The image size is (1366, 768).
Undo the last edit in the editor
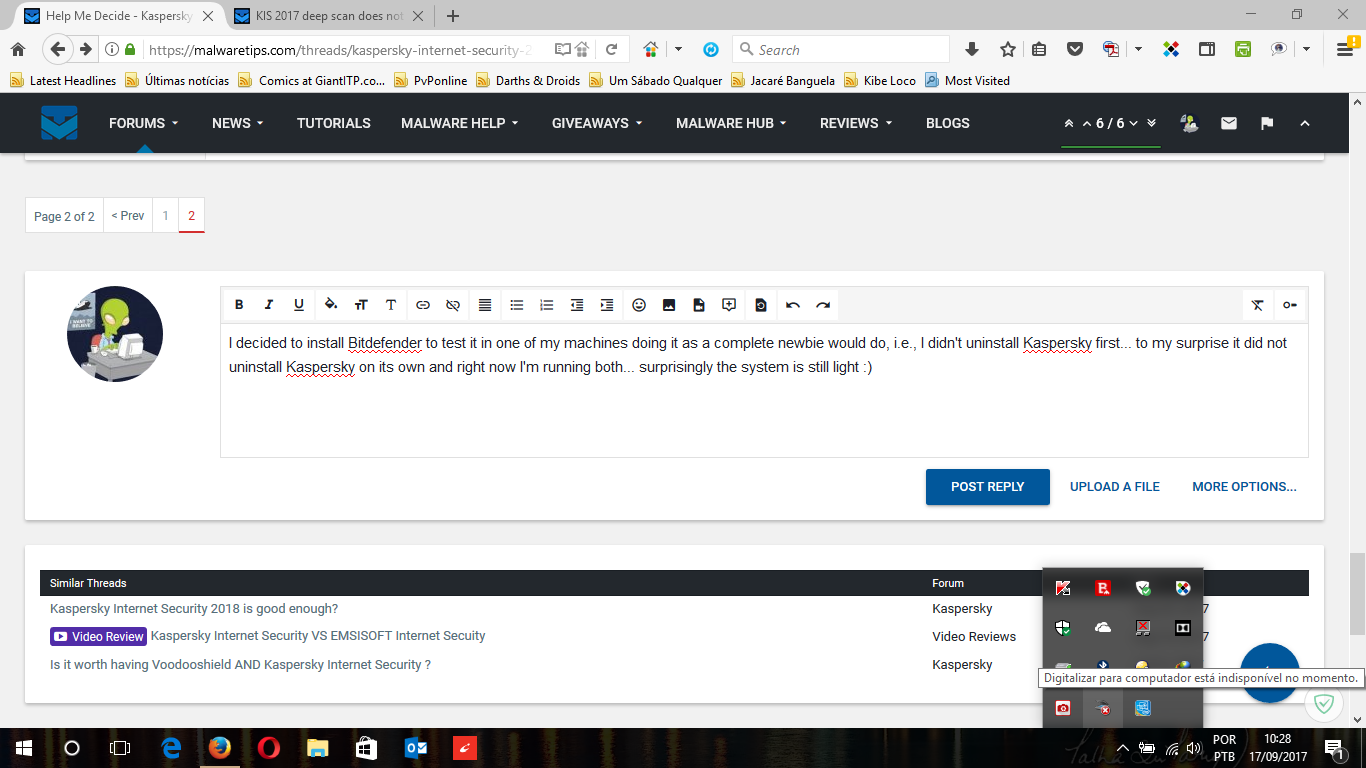793,305
